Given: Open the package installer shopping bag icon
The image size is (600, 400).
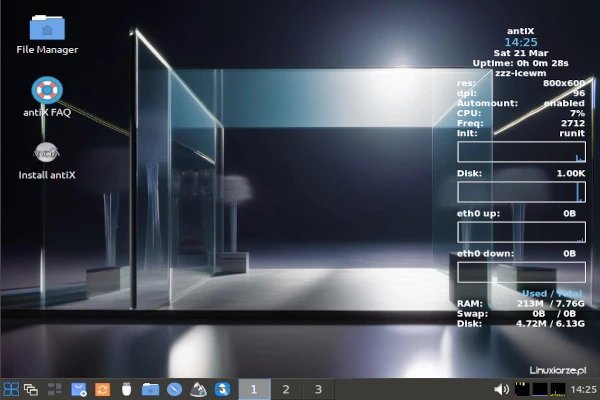Looking at the screenshot, I should [79, 389].
